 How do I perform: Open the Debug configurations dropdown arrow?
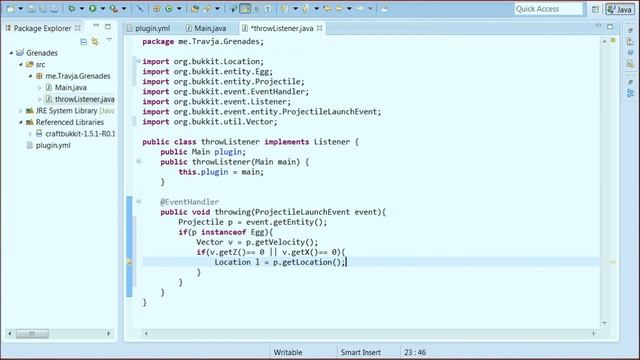(x=82, y=9)
